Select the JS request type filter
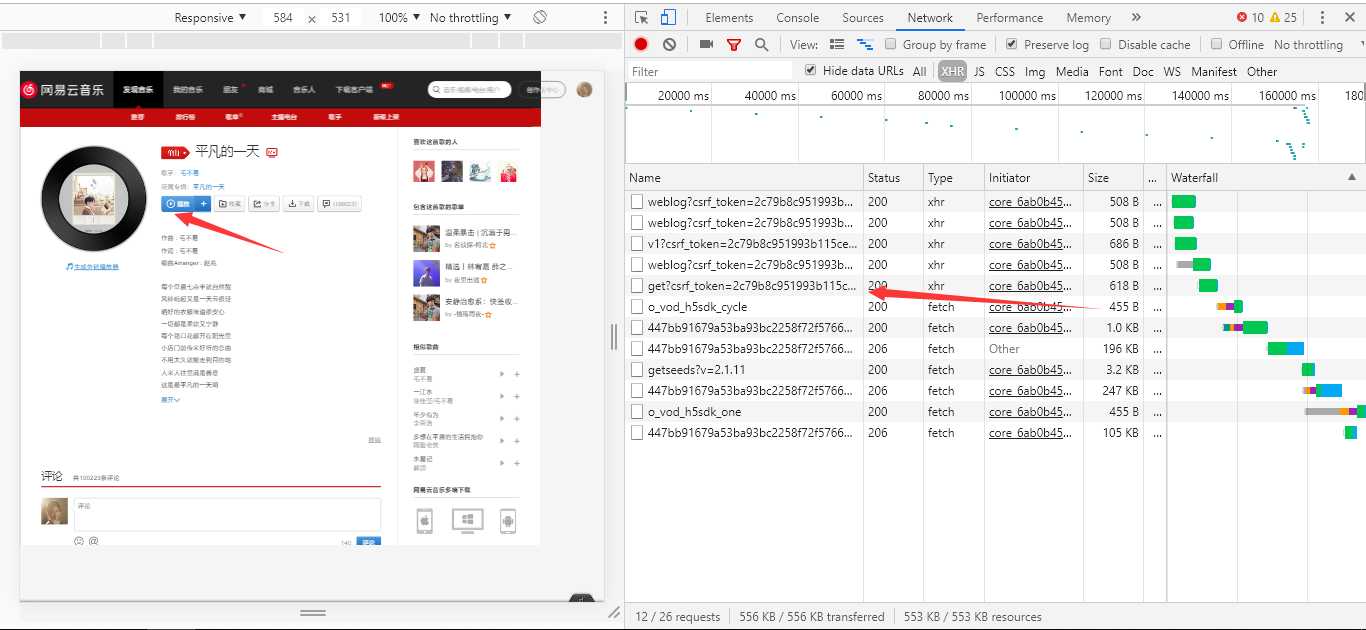This screenshot has height=630, width=1366. pyautogui.click(x=979, y=72)
